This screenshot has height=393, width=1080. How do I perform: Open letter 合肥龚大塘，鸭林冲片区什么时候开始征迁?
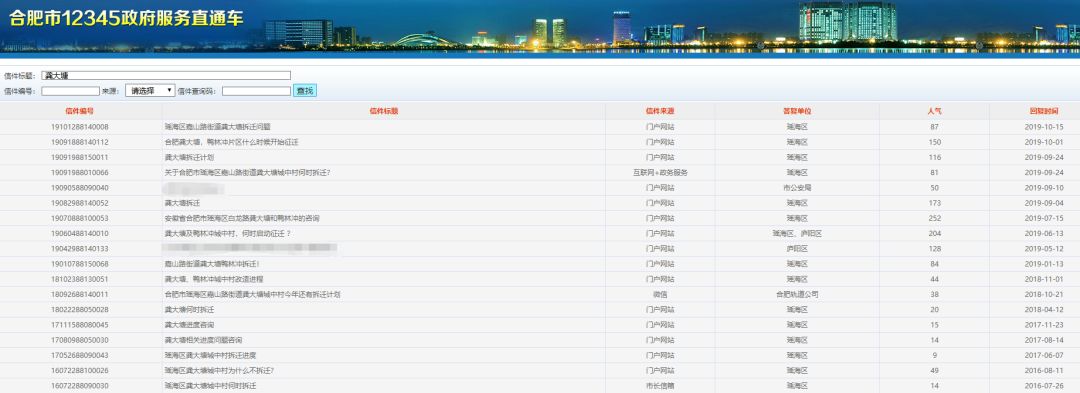click(231, 142)
